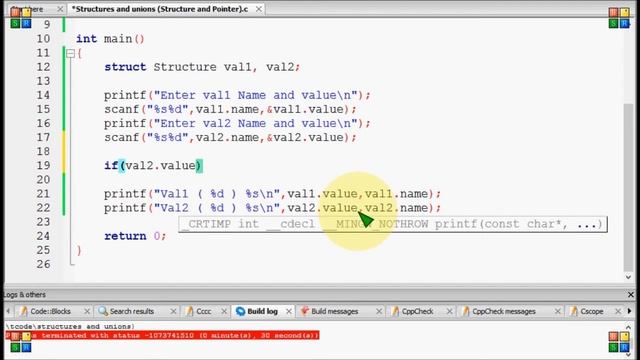The width and height of the screenshot is (640, 360).
Task: Click the scanf line reading val2.name
Action: 230,138
